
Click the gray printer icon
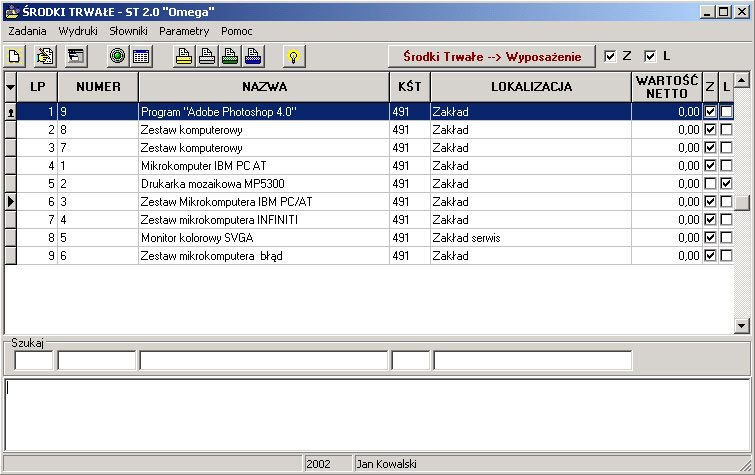coord(207,56)
